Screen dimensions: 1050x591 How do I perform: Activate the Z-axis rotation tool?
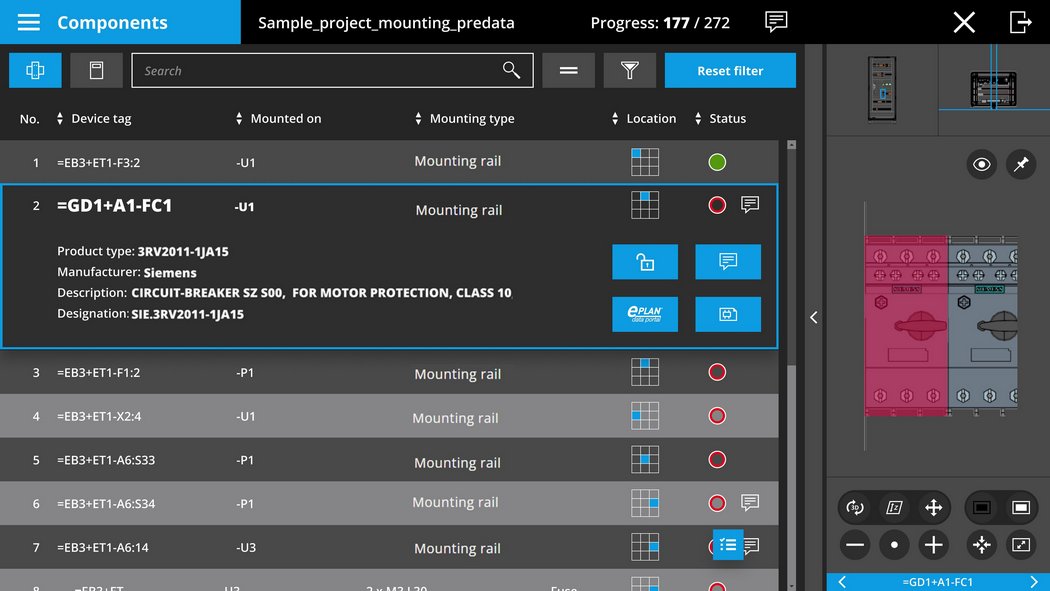[x=894, y=507]
